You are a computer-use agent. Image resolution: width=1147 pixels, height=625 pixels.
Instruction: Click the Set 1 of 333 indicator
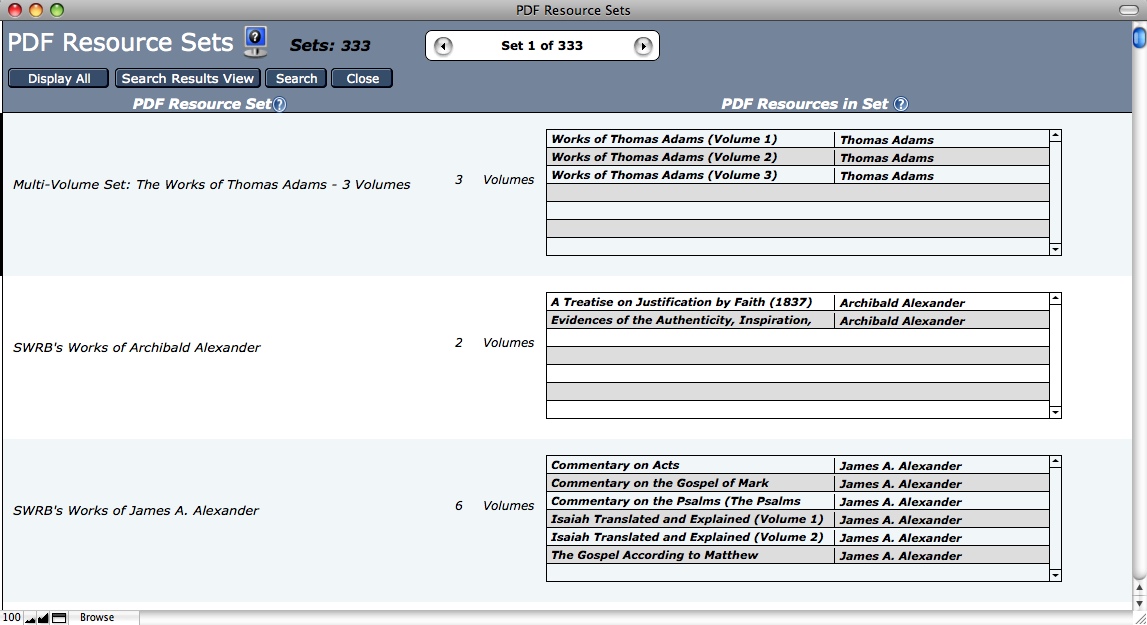pyautogui.click(x=542, y=45)
